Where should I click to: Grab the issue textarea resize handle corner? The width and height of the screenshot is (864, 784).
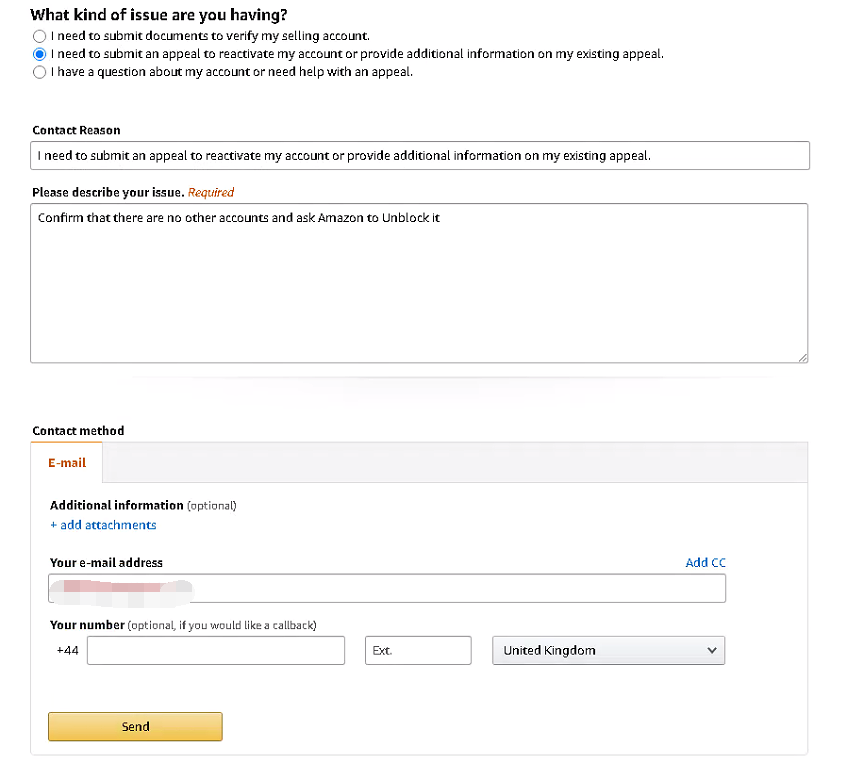click(x=803, y=357)
